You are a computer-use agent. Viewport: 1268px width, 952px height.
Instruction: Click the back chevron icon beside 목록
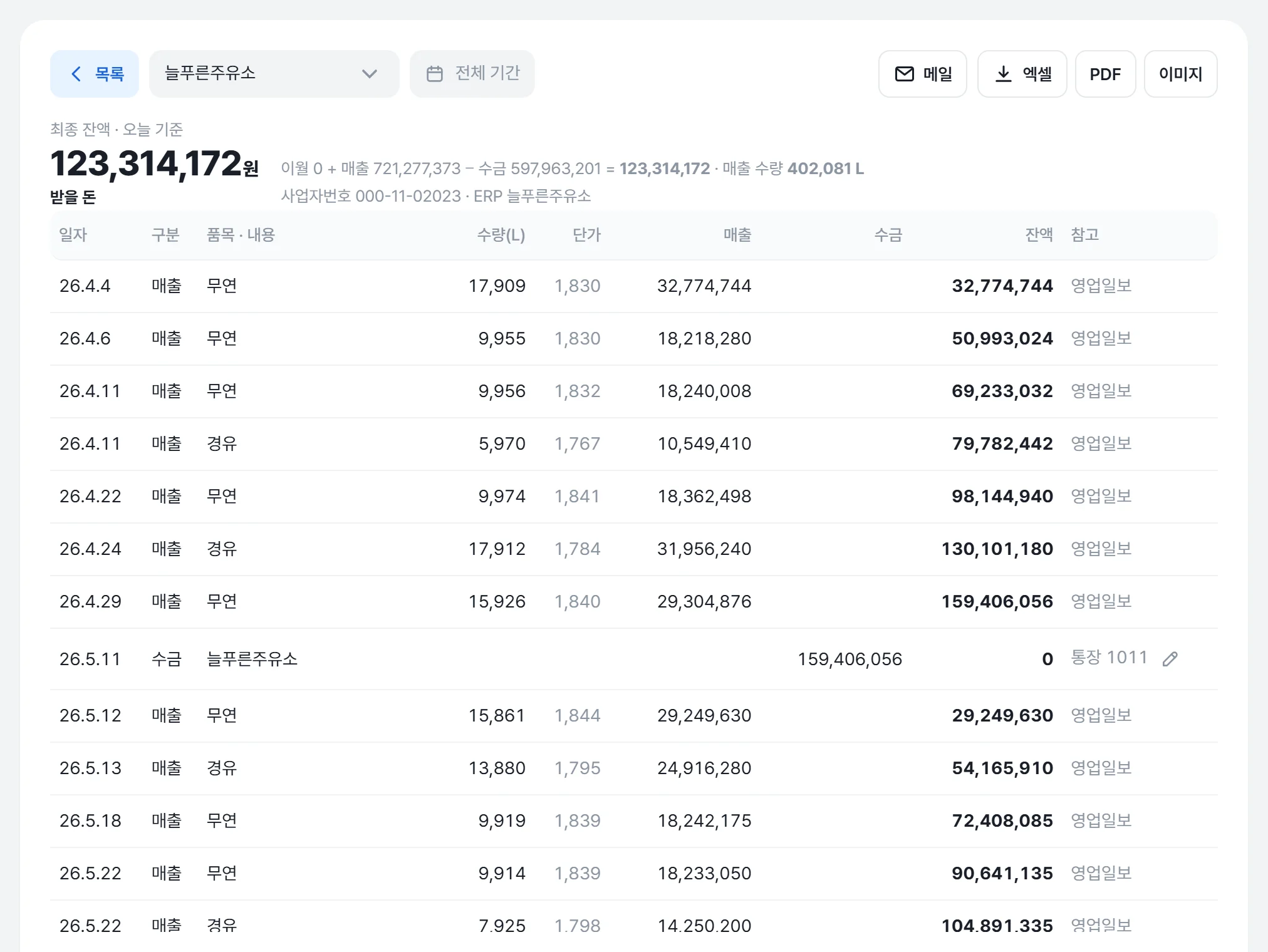(76, 74)
